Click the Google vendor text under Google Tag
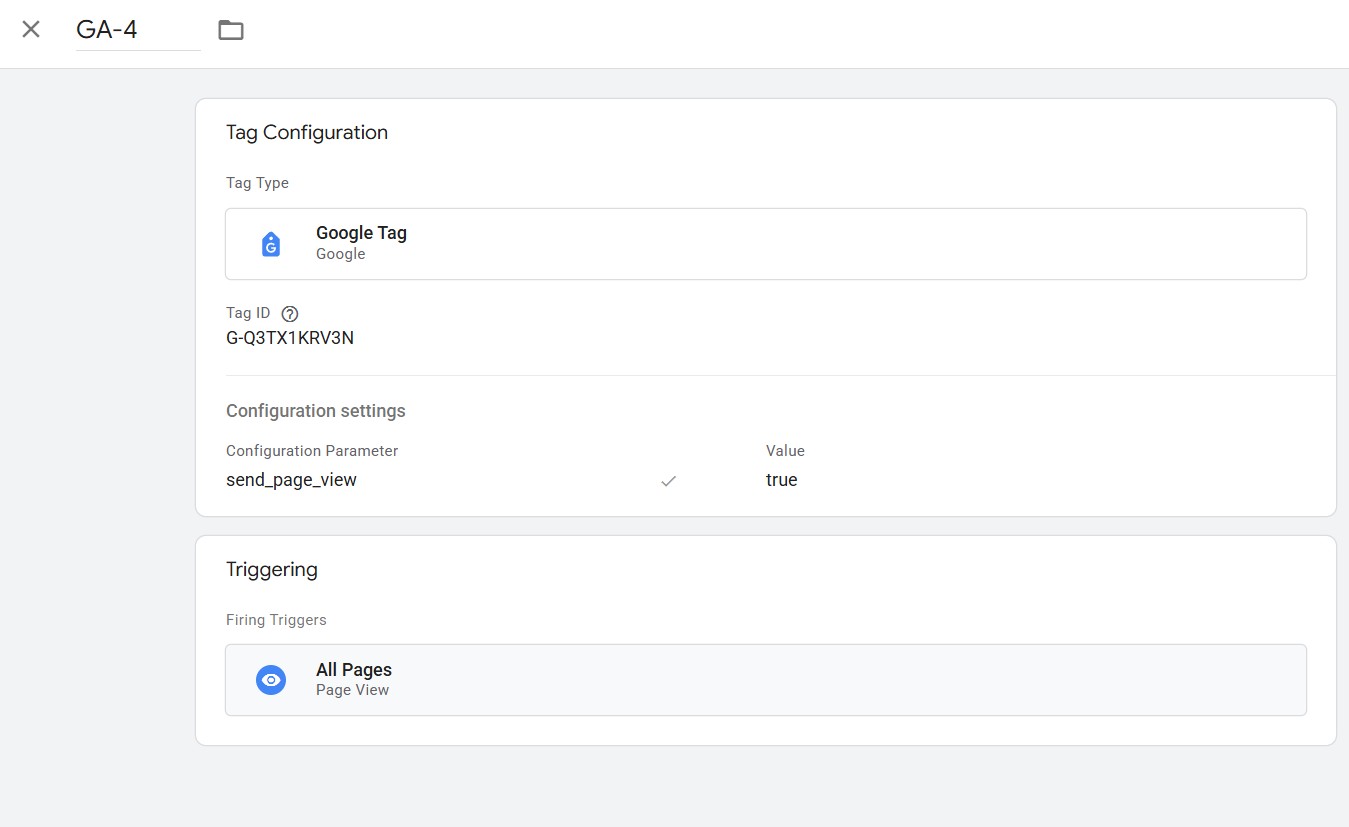The height and width of the screenshot is (827, 1349). click(341, 254)
